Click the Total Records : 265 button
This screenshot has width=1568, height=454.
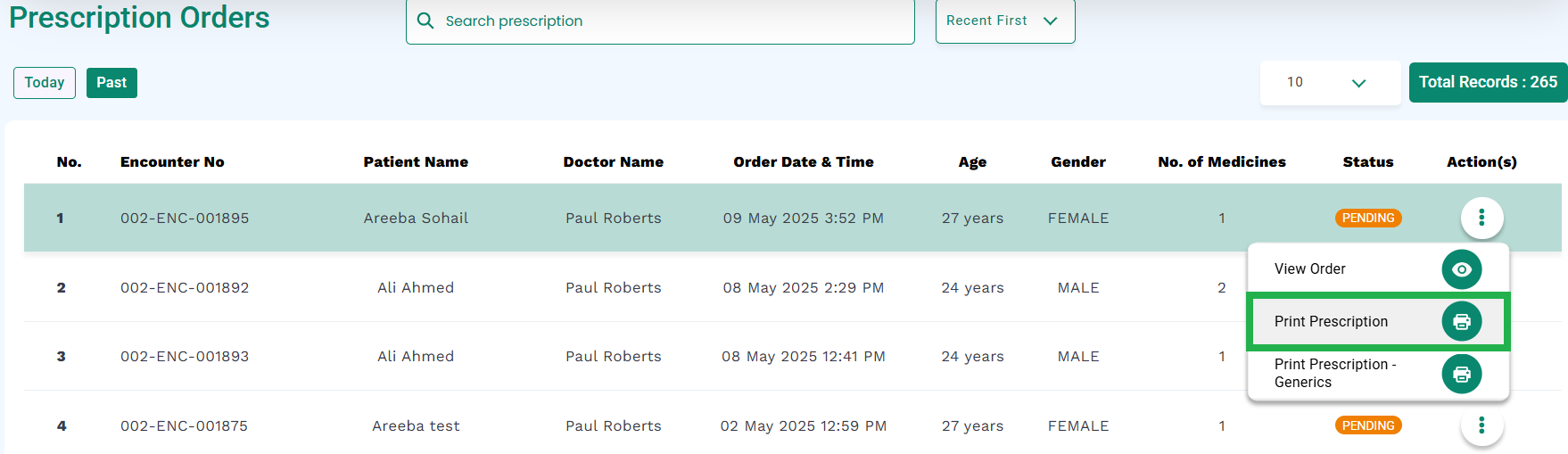pos(1488,82)
